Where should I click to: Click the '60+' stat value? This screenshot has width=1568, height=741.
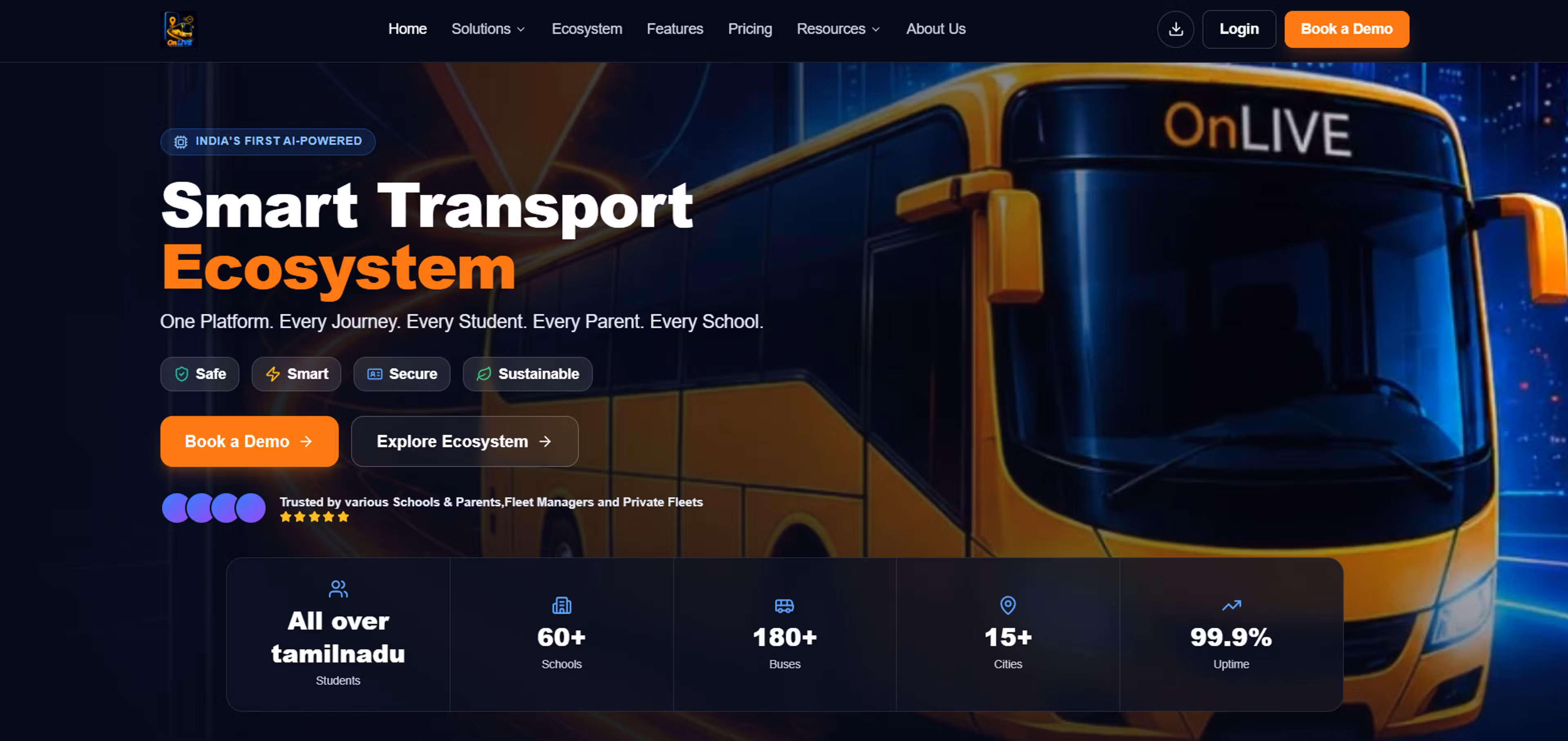point(561,637)
